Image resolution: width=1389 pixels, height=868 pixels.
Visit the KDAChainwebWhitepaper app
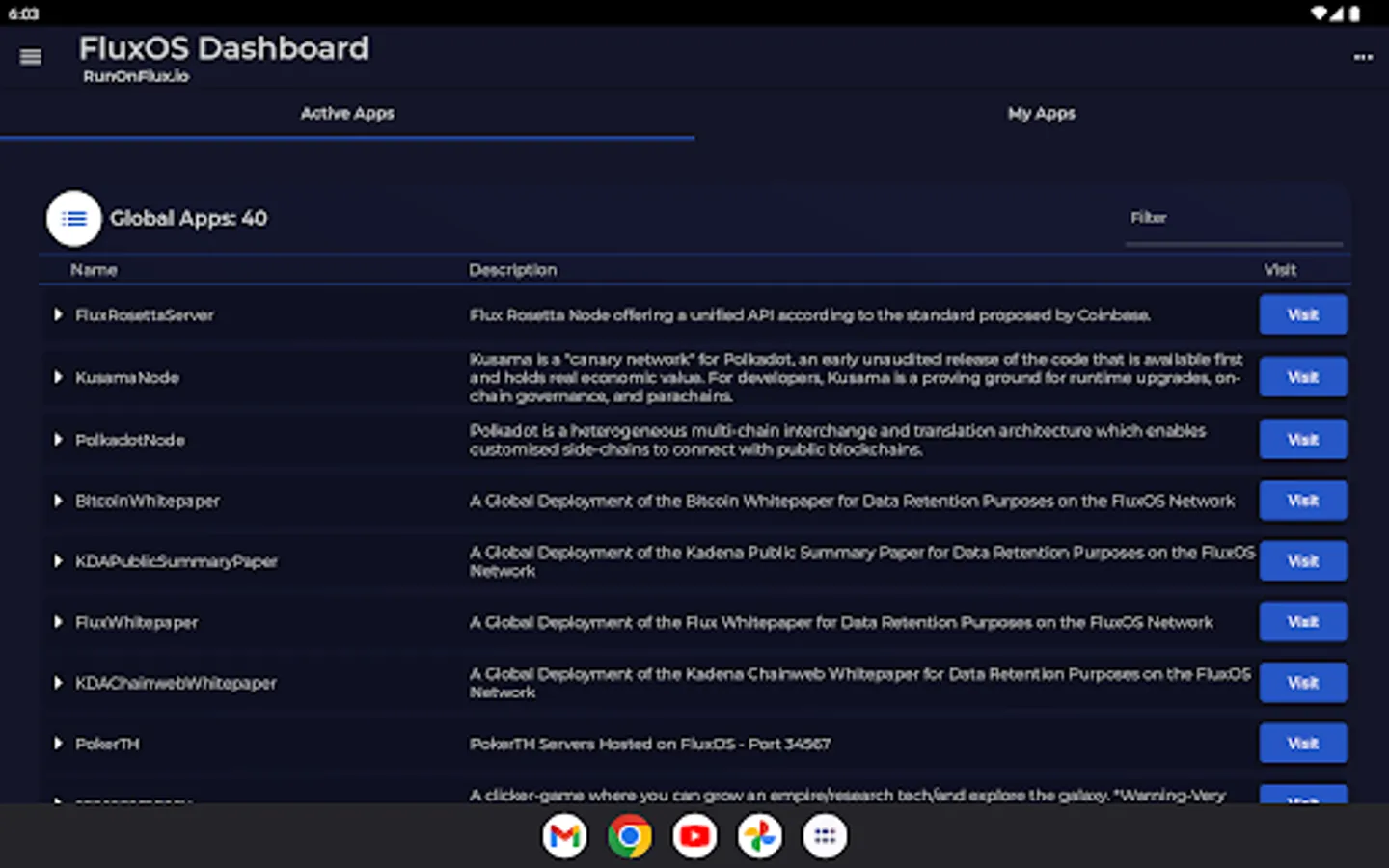pyautogui.click(x=1303, y=683)
